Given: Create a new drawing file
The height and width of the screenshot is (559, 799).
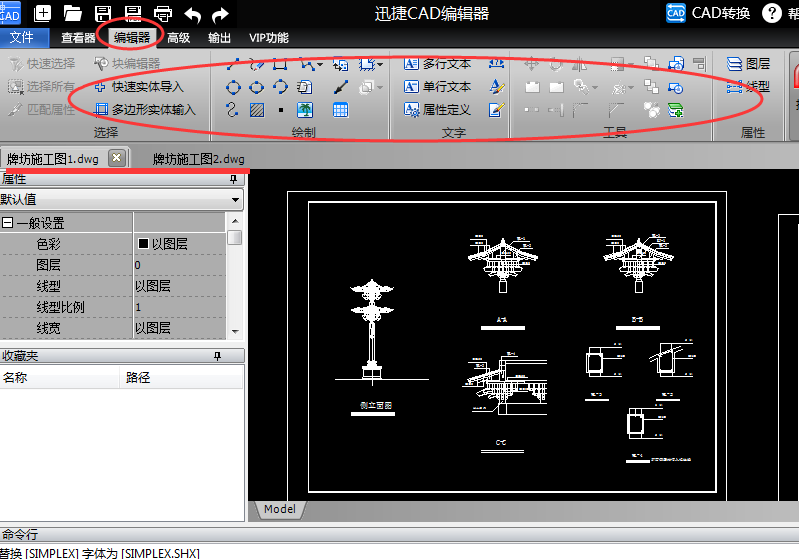Looking at the screenshot, I should 42,13.
